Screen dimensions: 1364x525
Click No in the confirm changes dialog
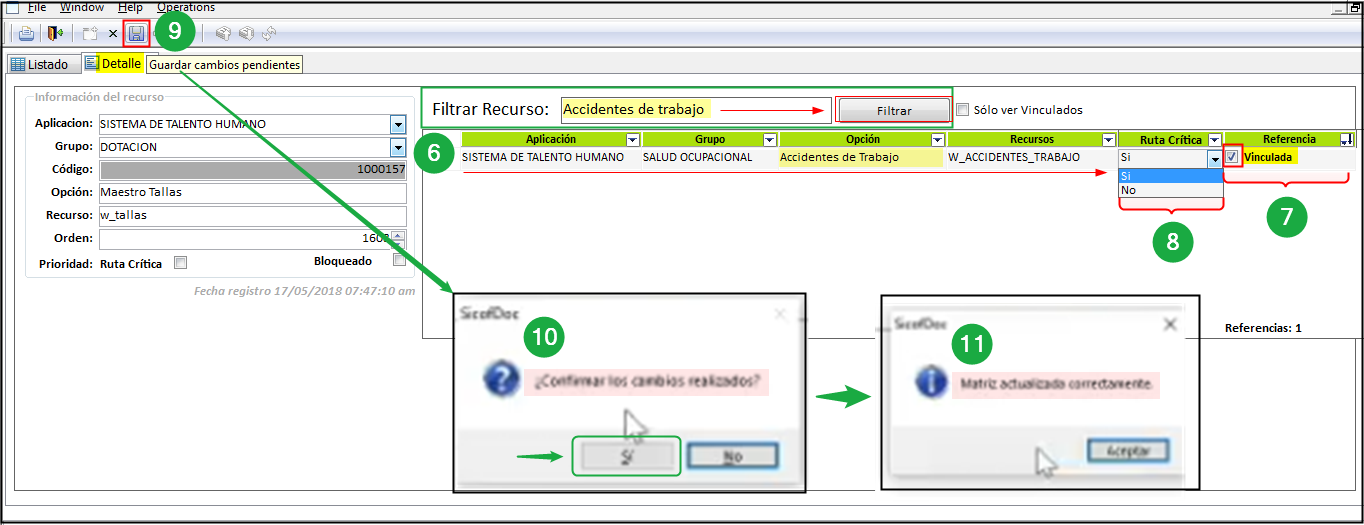(x=732, y=456)
